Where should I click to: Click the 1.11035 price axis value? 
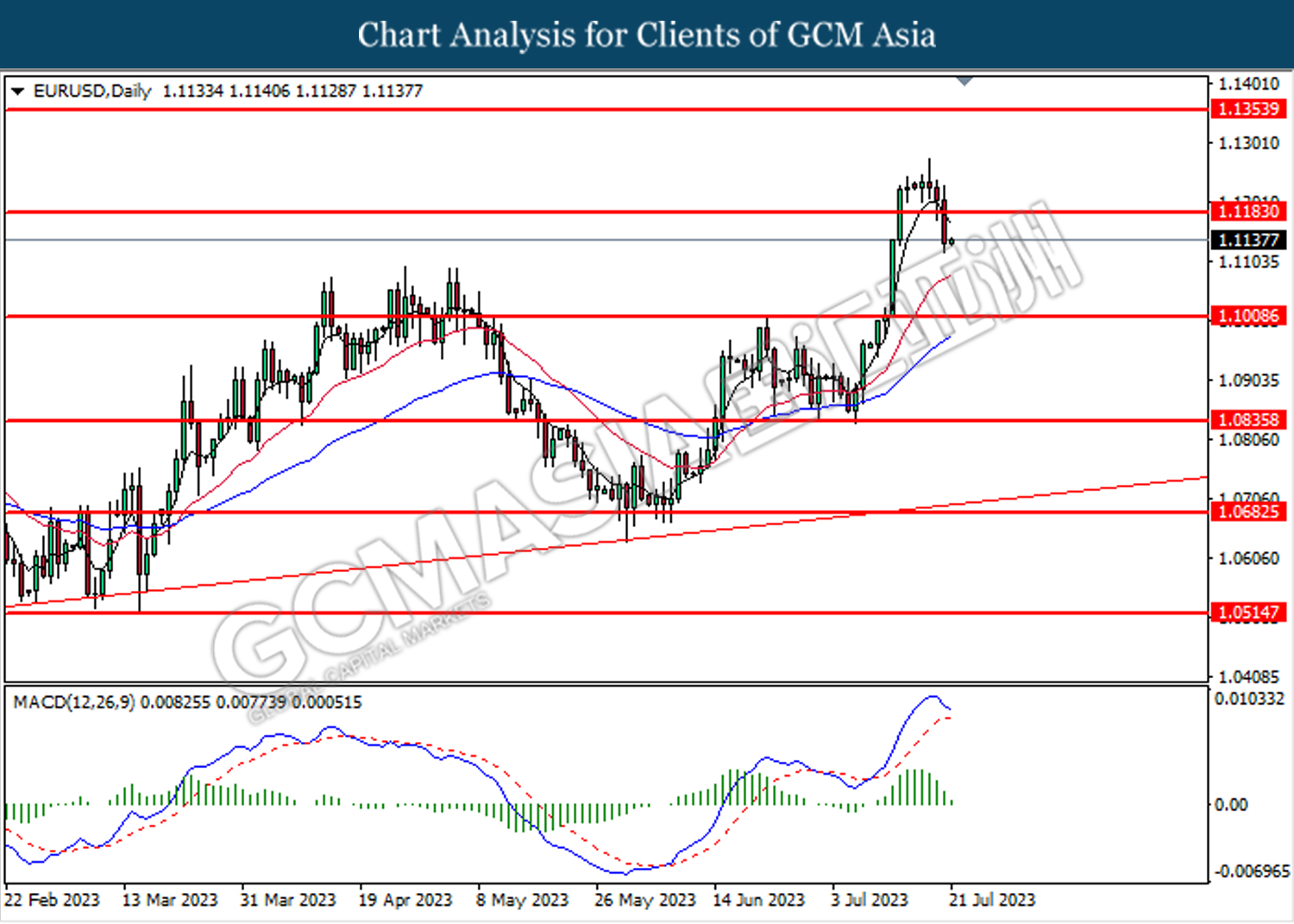[x=1248, y=261]
